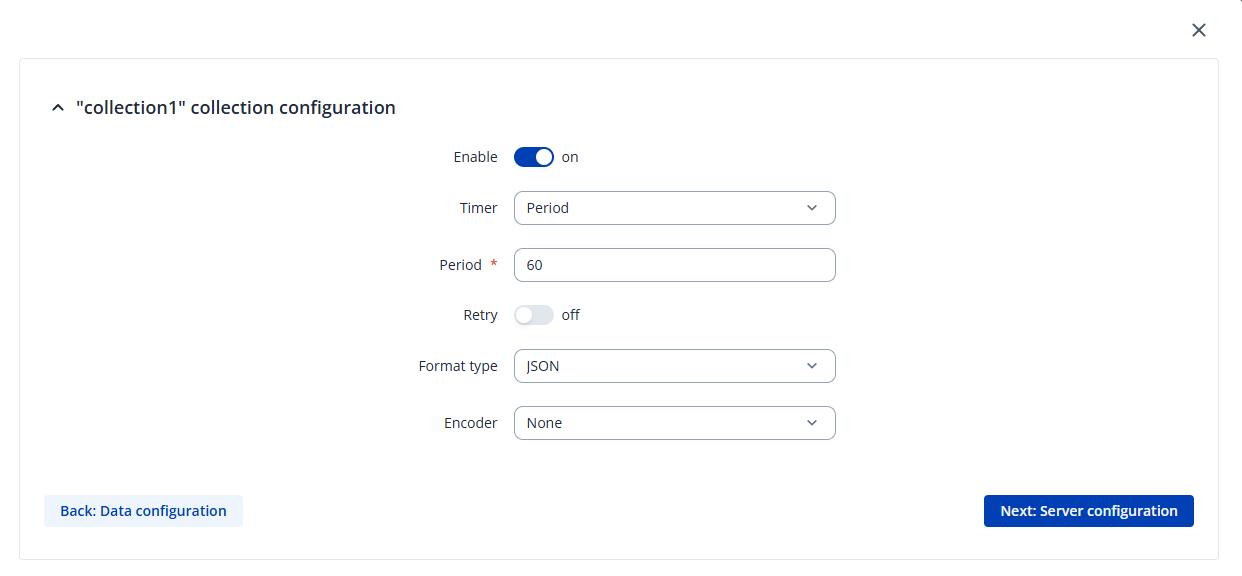
Task: Open the Encoder dropdown showing None
Action: coord(674,423)
